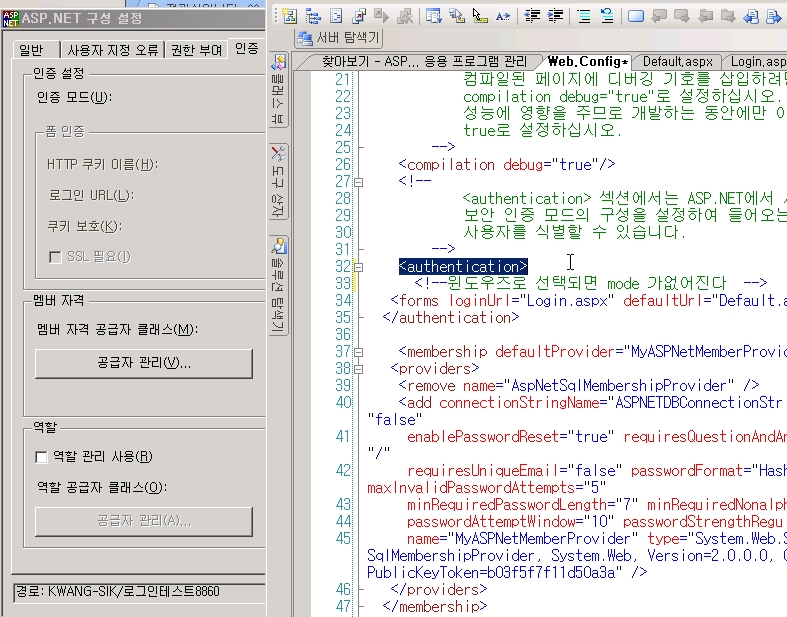Click the grayed previous bookmark icon

659,16
